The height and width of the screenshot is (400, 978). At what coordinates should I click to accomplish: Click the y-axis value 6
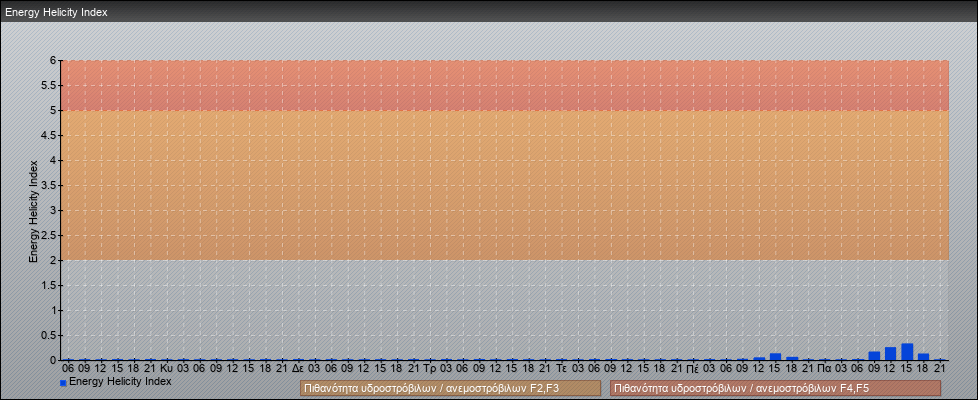(x=53, y=61)
